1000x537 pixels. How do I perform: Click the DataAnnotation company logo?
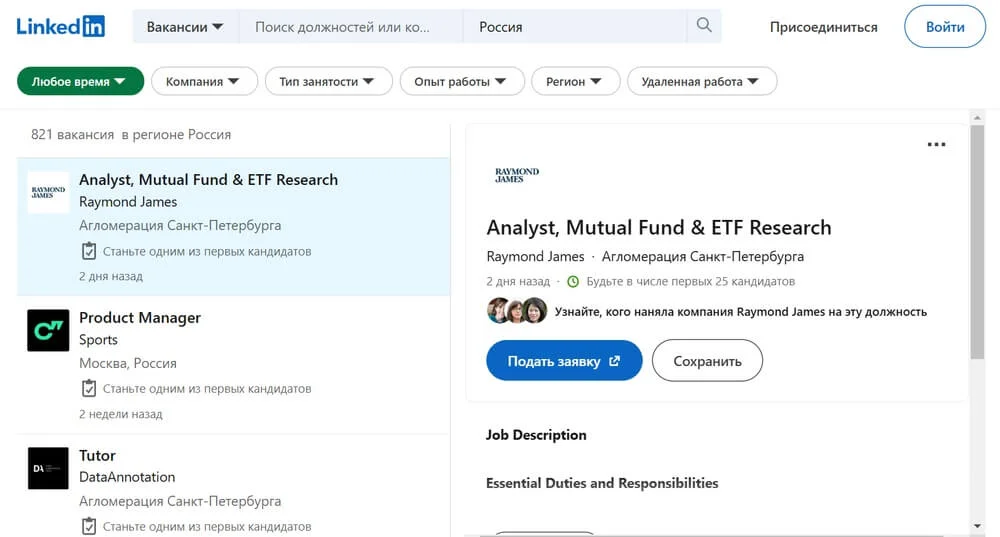click(x=48, y=468)
